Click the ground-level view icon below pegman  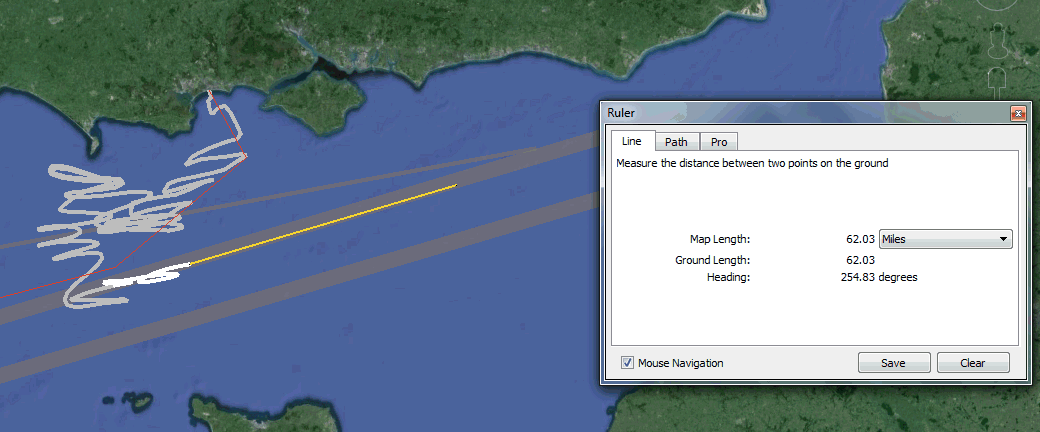996,79
